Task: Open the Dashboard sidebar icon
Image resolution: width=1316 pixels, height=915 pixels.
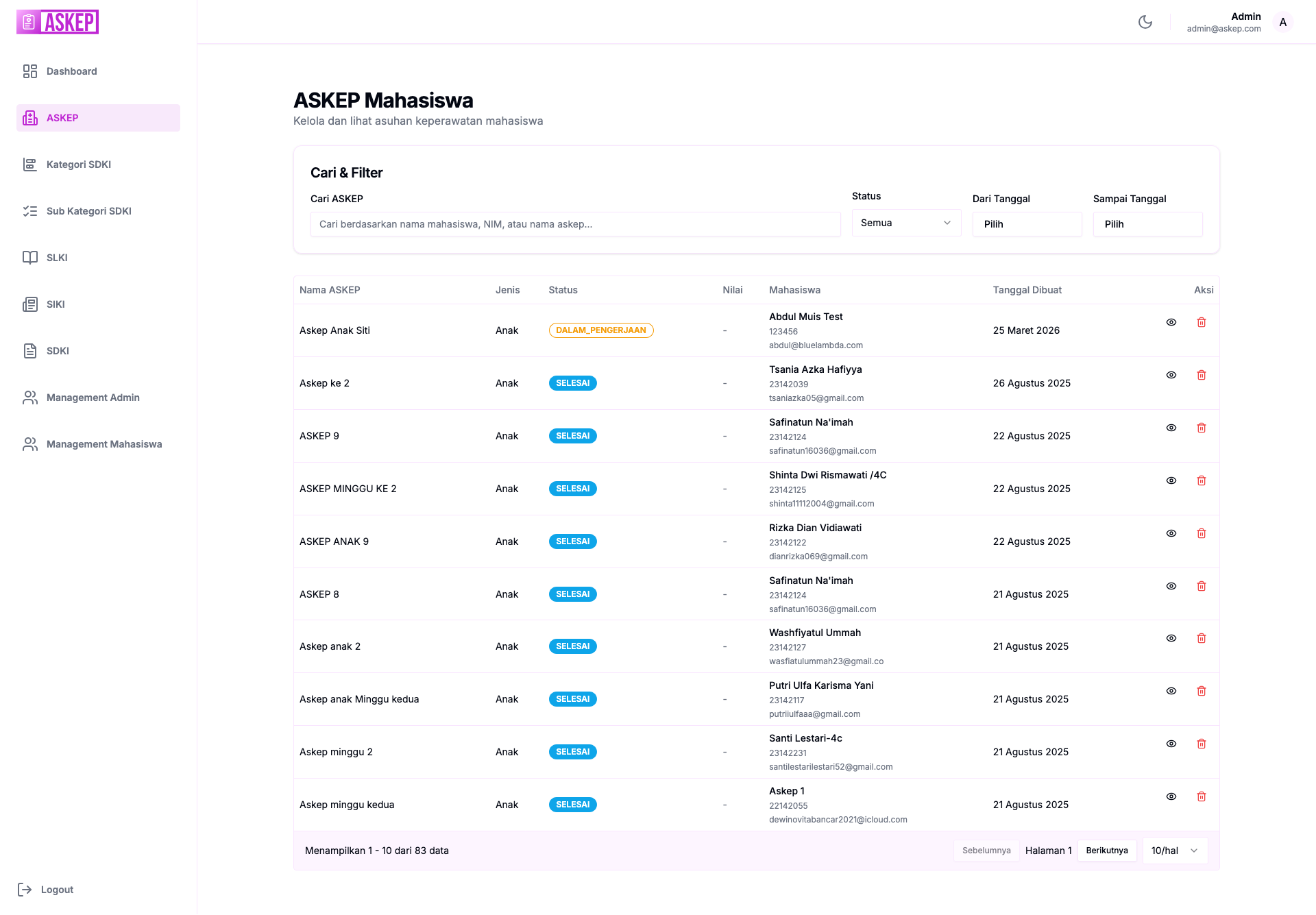Action: coord(30,71)
